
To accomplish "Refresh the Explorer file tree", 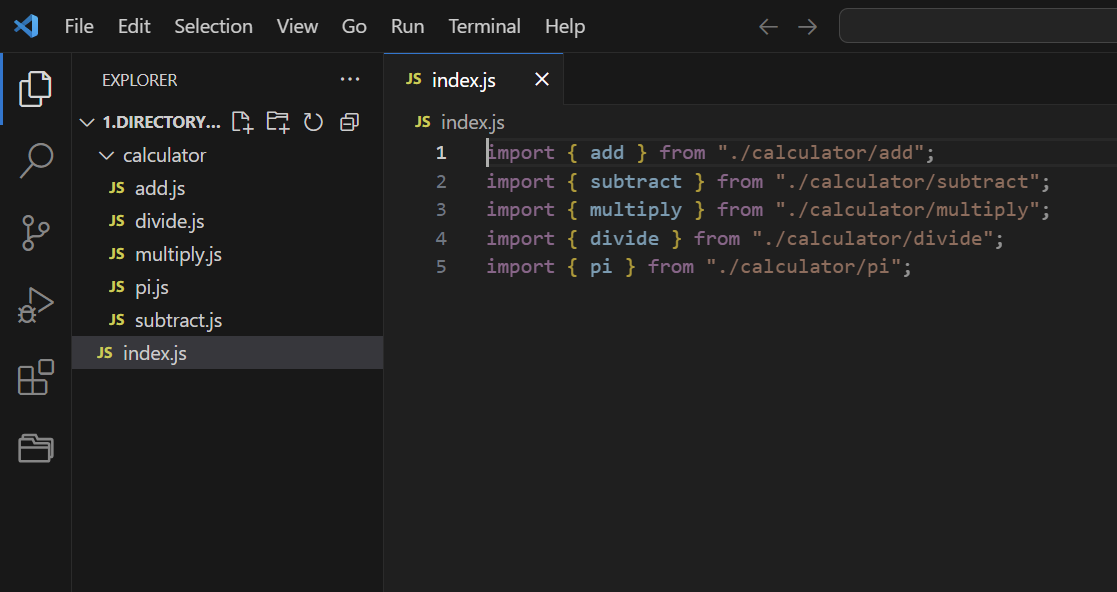I will pos(313,123).
